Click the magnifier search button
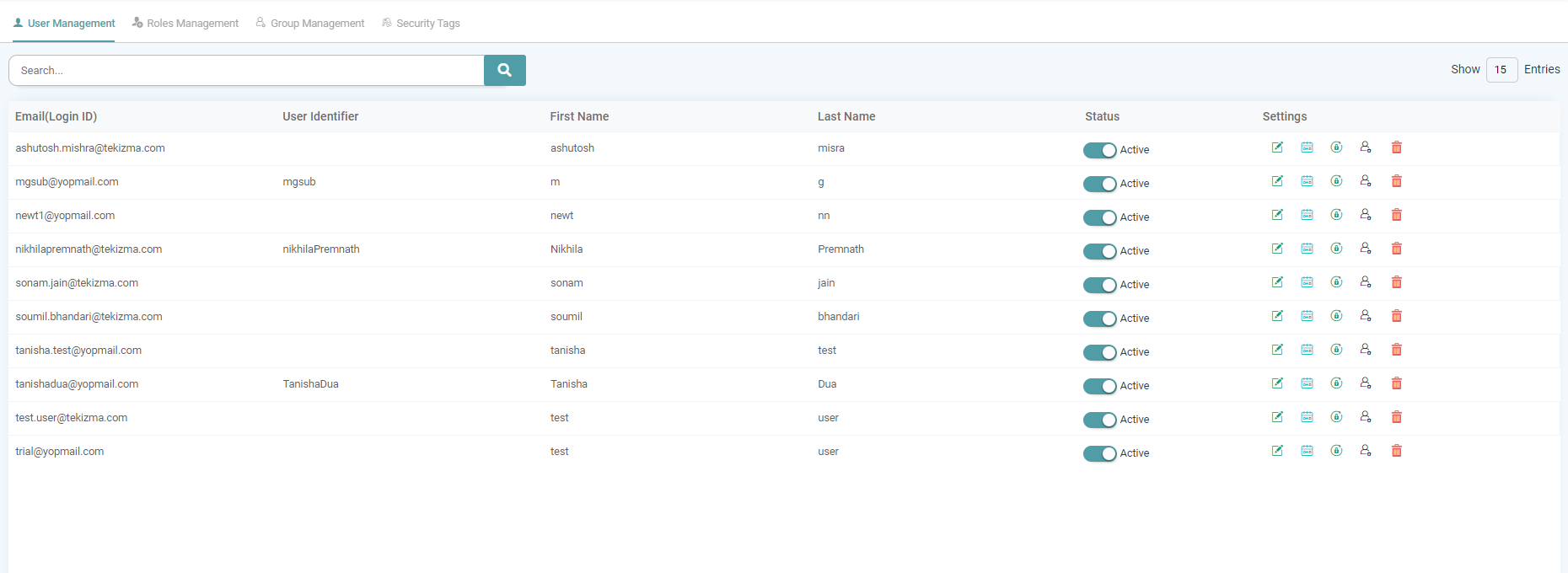The width and height of the screenshot is (1568, 573). pyautogui.click(x=504, y=70)
